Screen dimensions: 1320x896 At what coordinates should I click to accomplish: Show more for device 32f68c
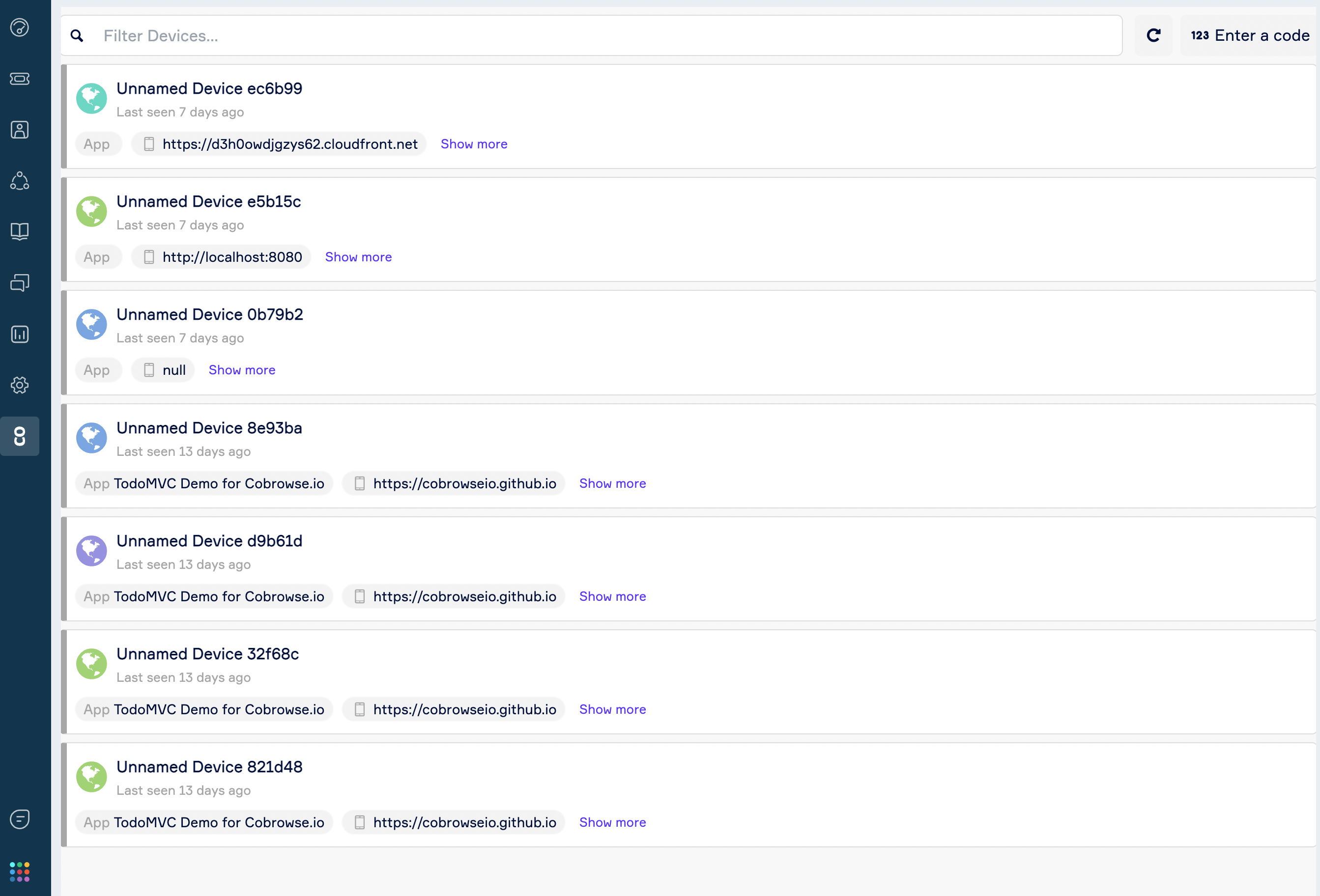[612, 709]
